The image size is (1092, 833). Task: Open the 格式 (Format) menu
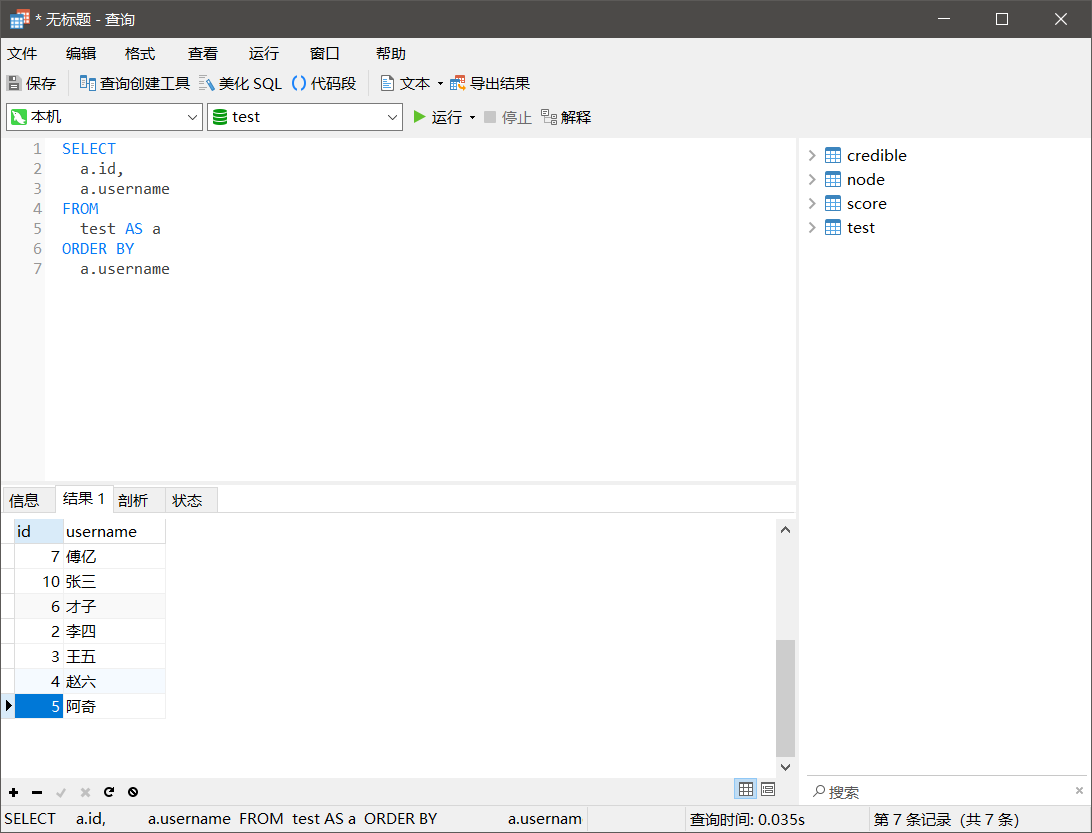(x=140, y=54)
